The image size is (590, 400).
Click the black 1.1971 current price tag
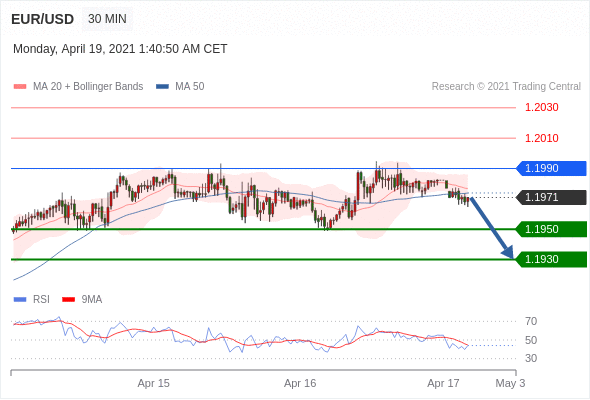(x=551, y=197)
